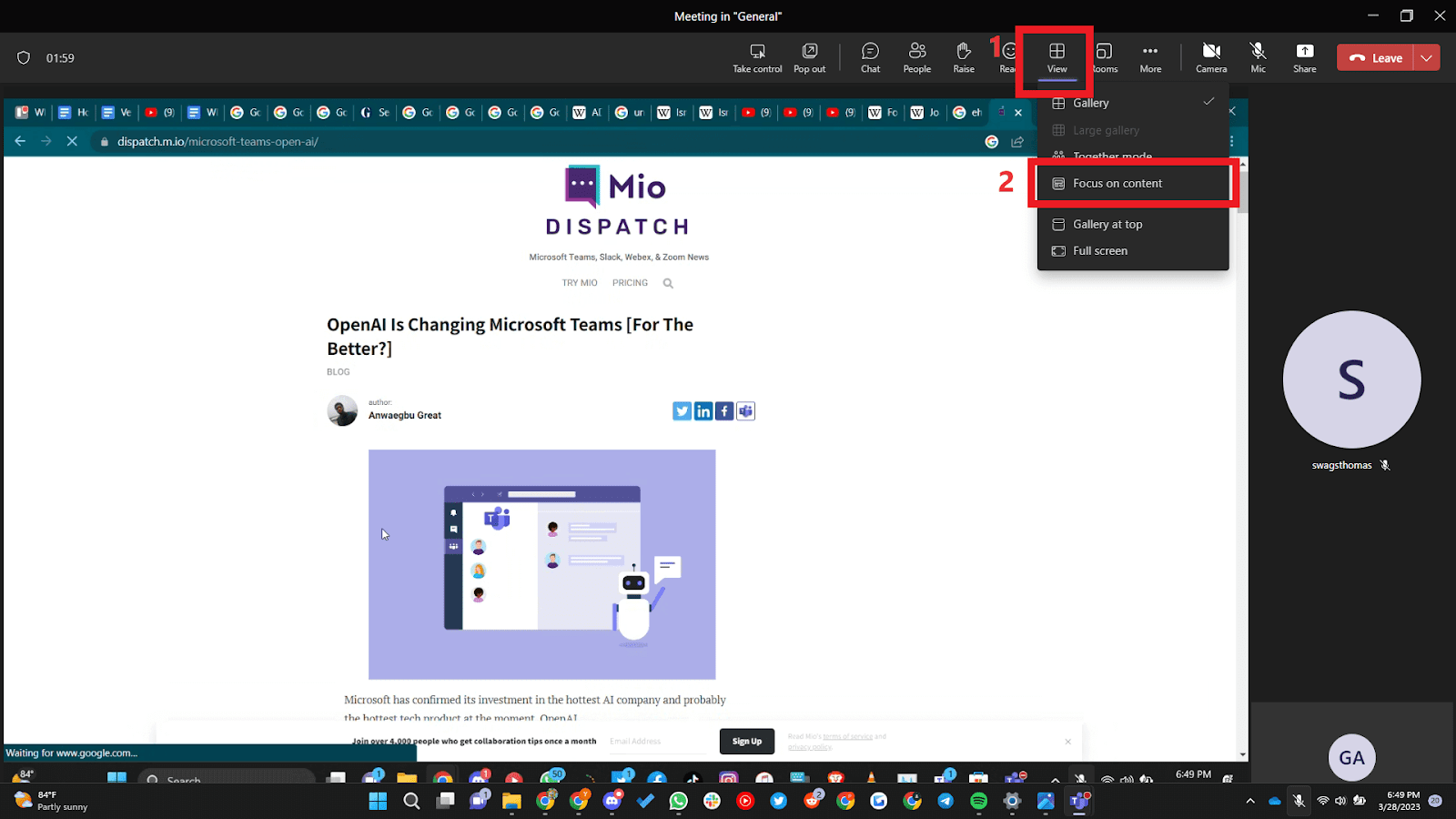
Task: Open Slack from the taskbar
Action: point(712,801)
